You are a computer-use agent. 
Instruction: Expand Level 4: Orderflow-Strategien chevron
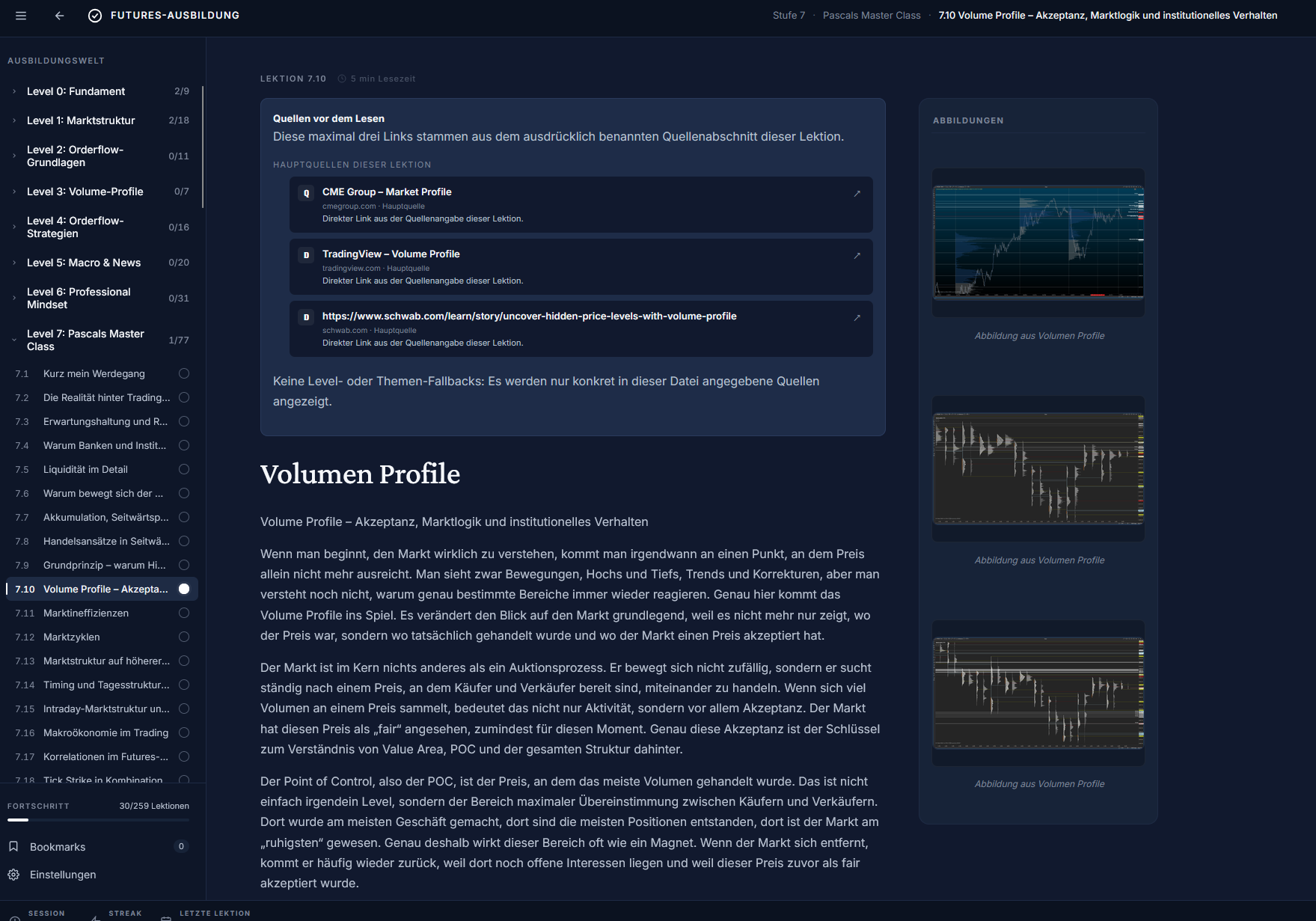tap(14, 227)
